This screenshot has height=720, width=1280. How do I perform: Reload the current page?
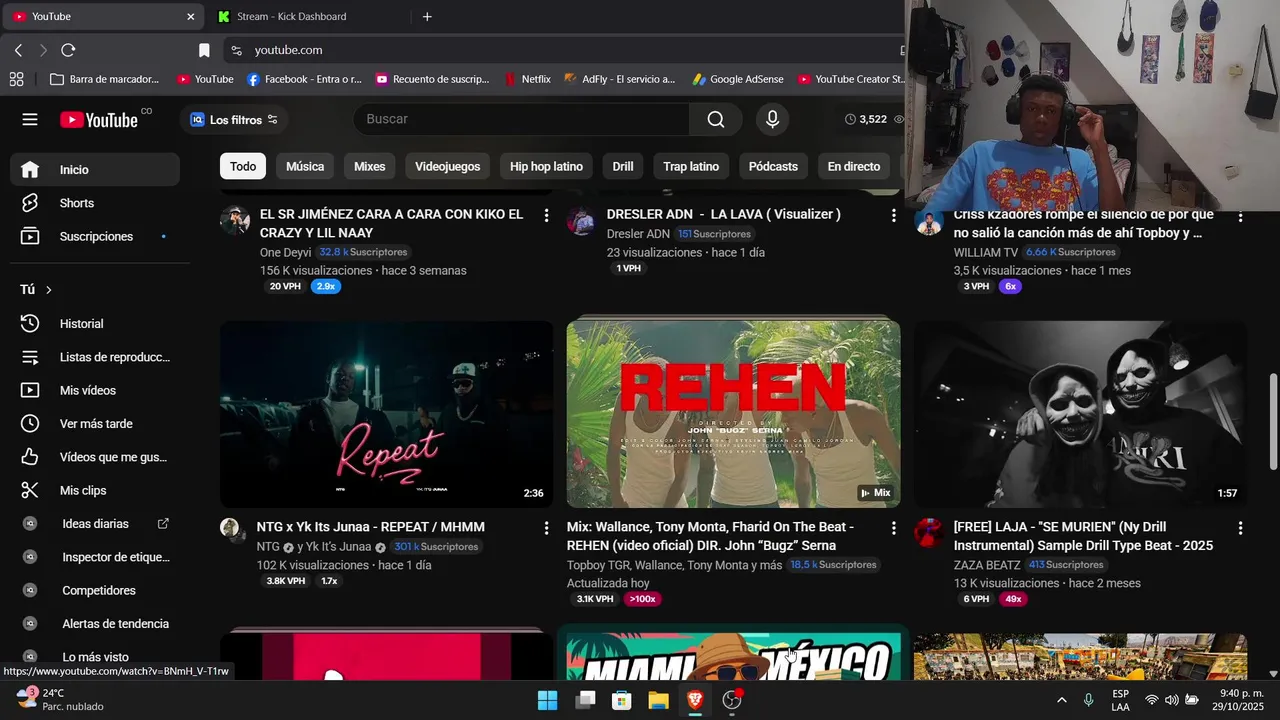click(68, 50)
